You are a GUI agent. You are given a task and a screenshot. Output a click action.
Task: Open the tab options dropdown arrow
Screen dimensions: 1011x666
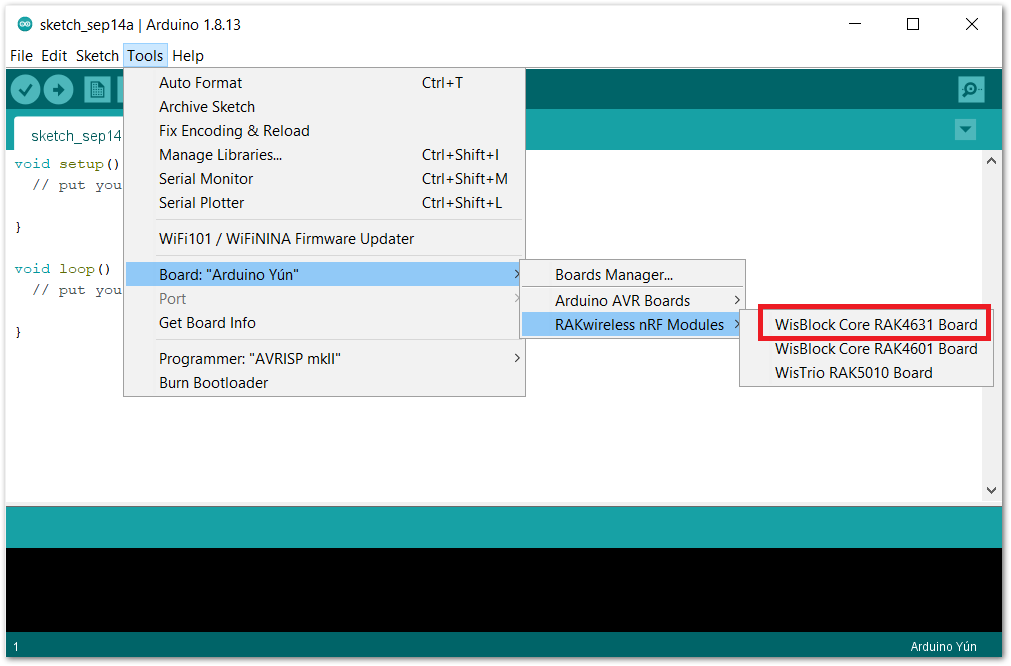tap(965, 130)
